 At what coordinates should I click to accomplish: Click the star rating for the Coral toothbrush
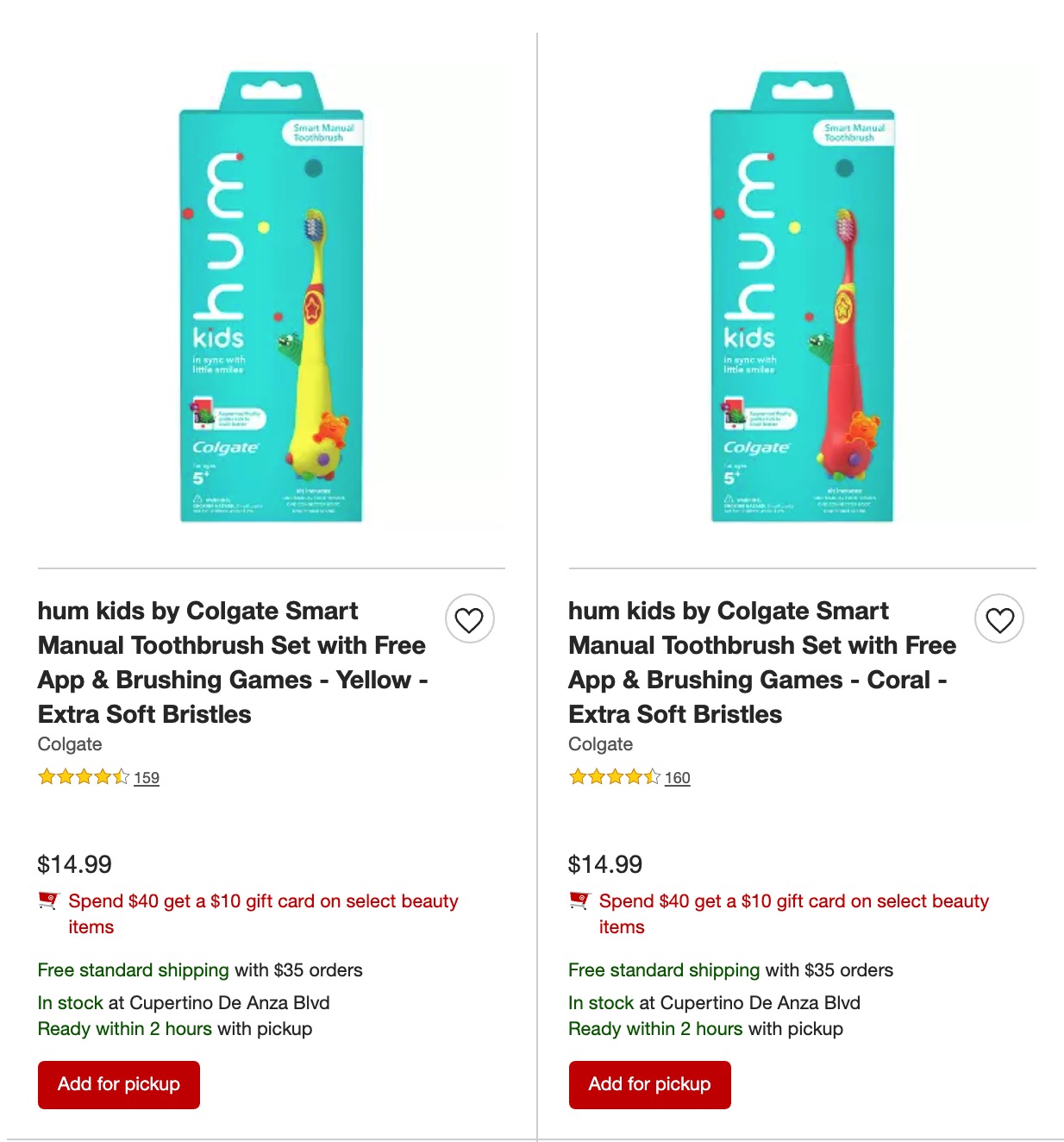tap(613, 777)
